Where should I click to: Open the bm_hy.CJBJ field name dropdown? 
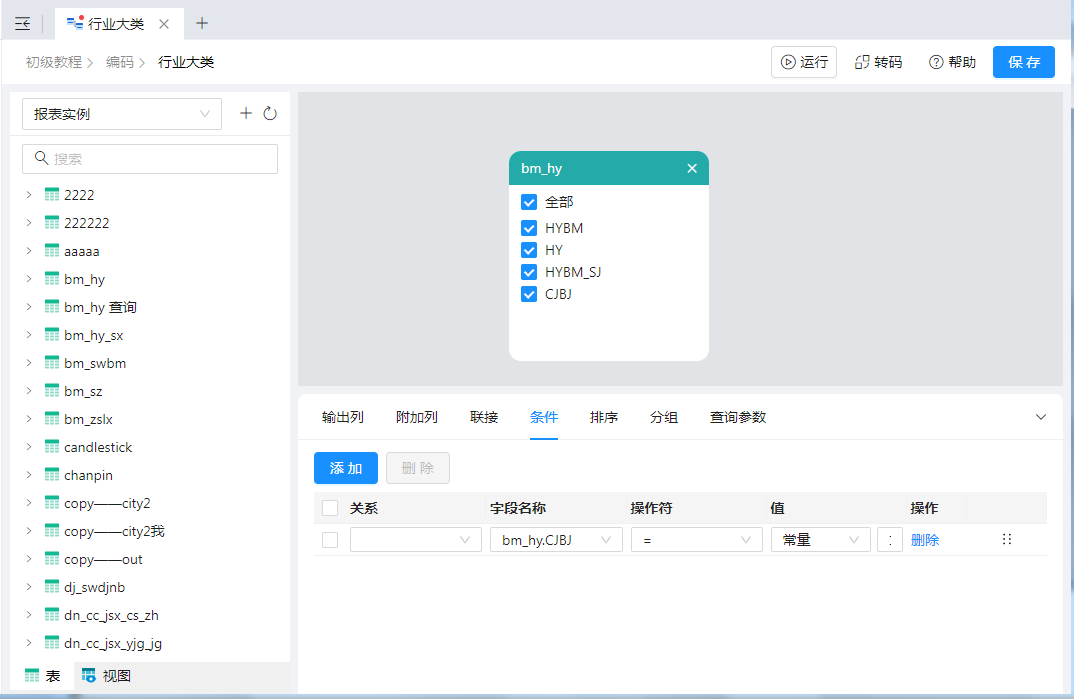tap(556, 540)
